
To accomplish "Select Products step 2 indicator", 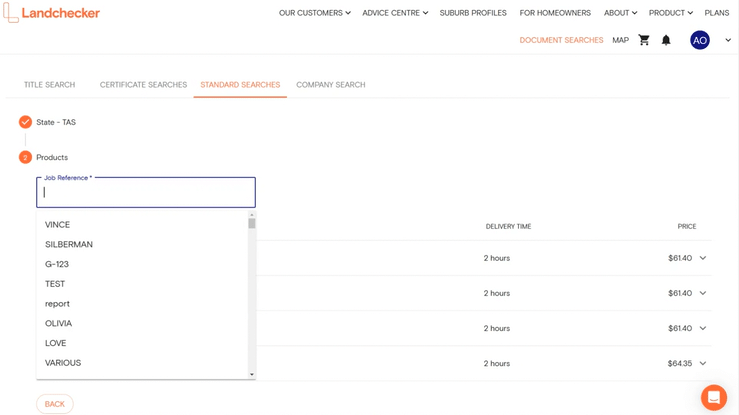I will (25, 157).
